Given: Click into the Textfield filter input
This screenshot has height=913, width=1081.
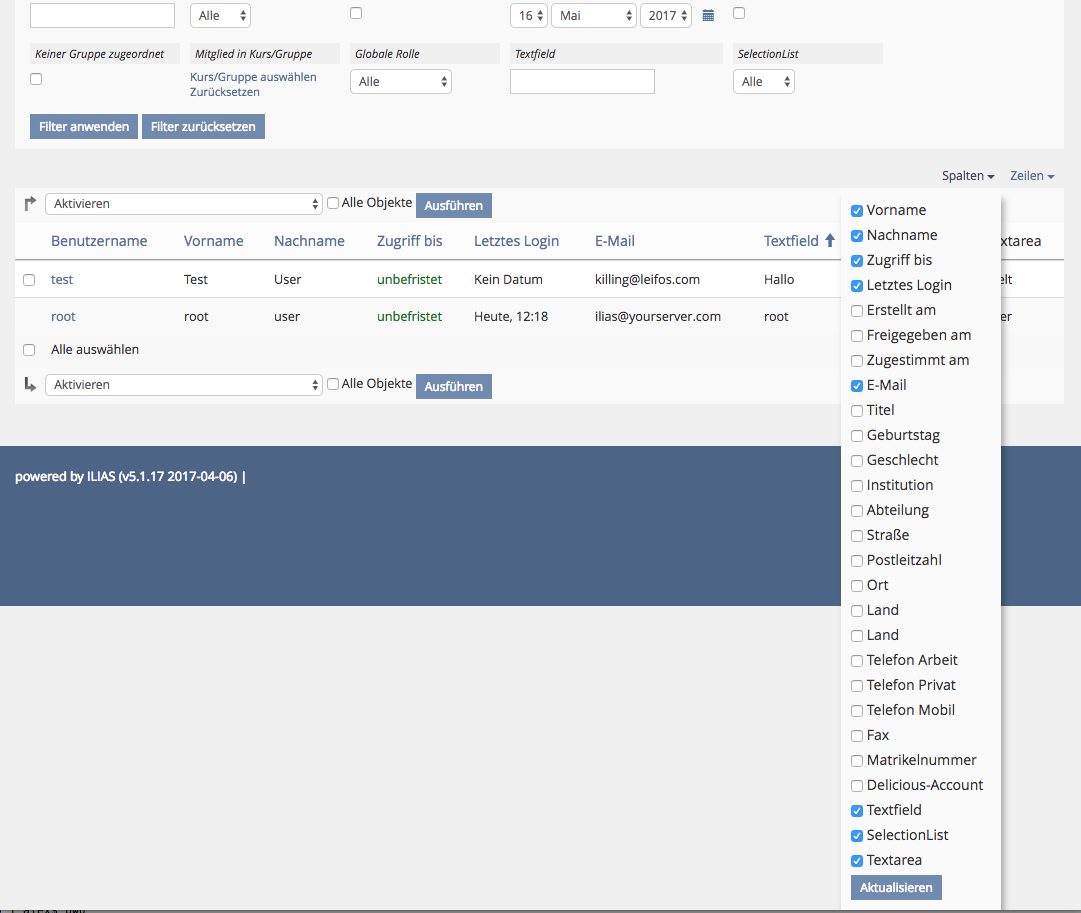Looking at the screenshot, I should pyautogui.click(x=582, y=82).
